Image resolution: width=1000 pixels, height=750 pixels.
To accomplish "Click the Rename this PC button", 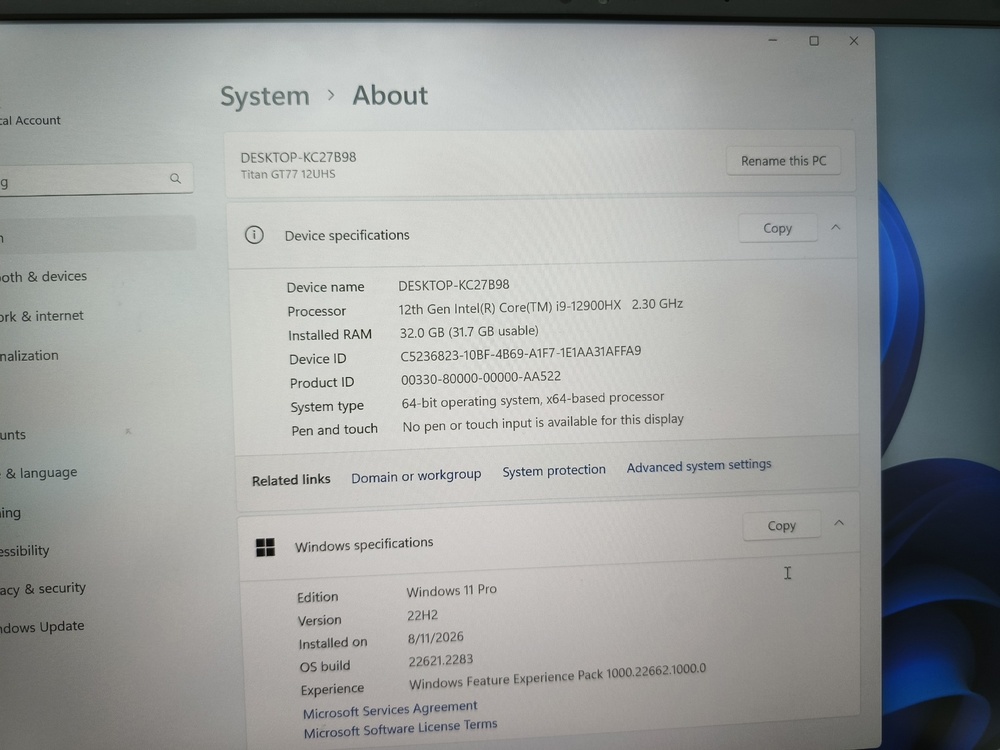I will tap(783, 161).
